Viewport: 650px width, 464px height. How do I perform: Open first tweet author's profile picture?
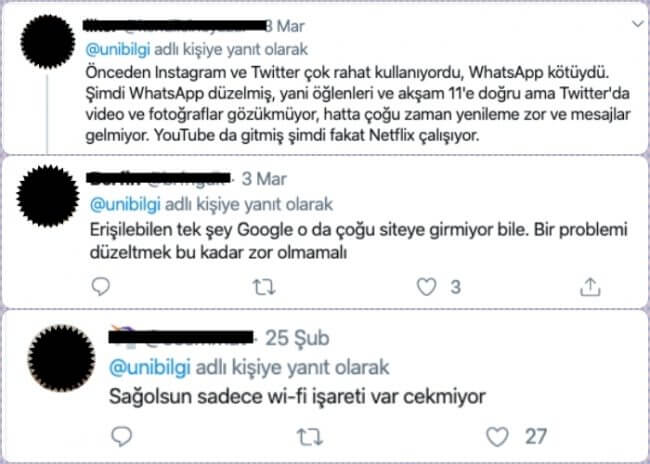[x=48, y=41]
